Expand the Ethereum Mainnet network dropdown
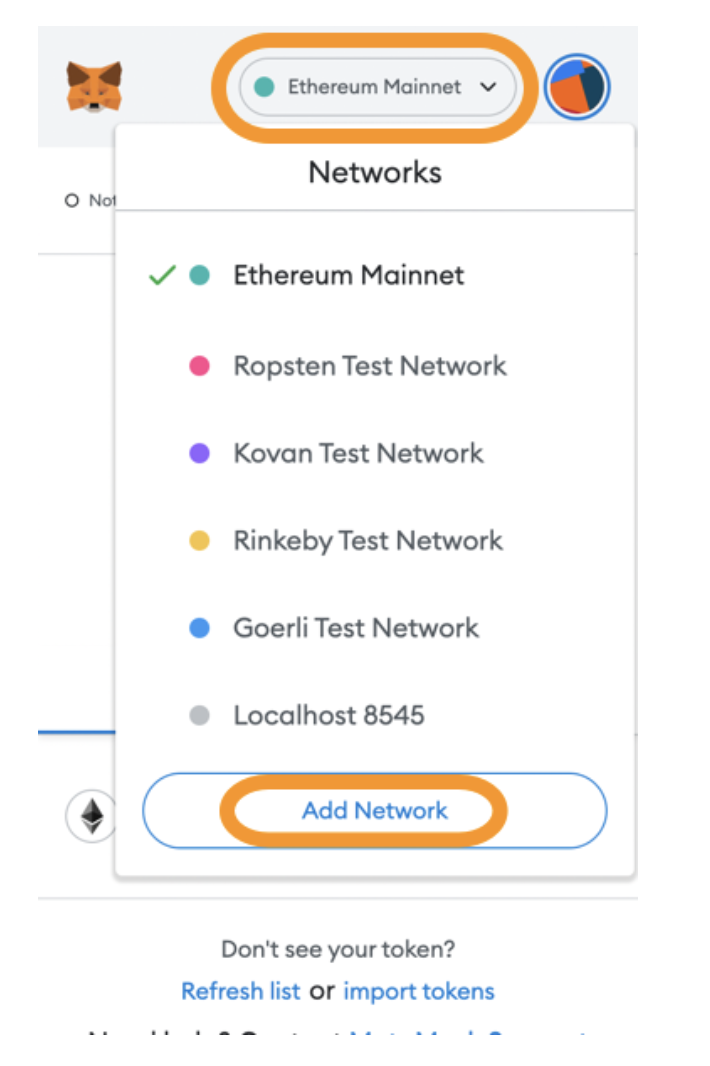710x1066 pixels. (x=377, y=87)
